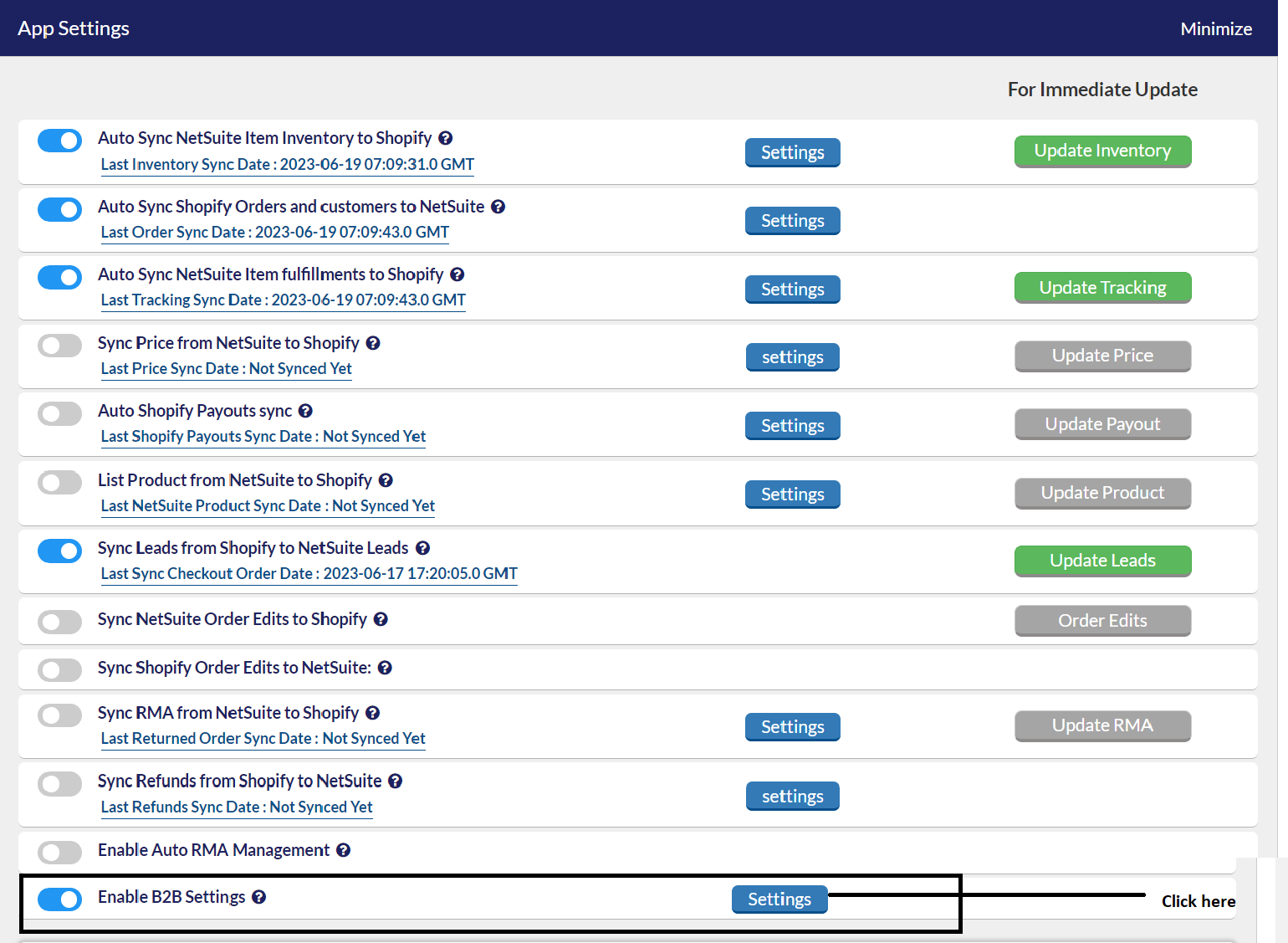Click the Update Leads button
The image size is (1288, 943).
[x=1102, y=561]
